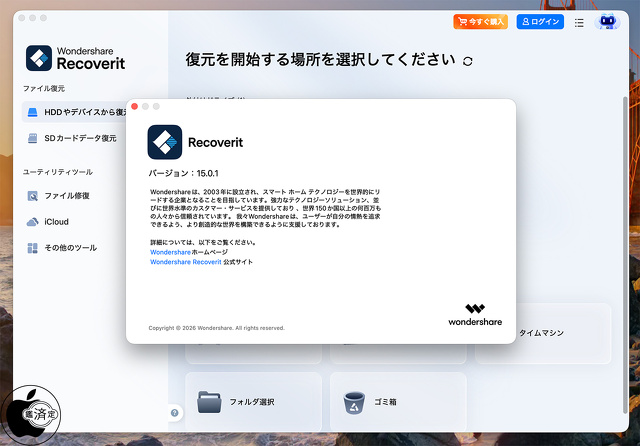Click the ログイン login button
The height and width of the screenshot is (446, 640).
point(540,22)
